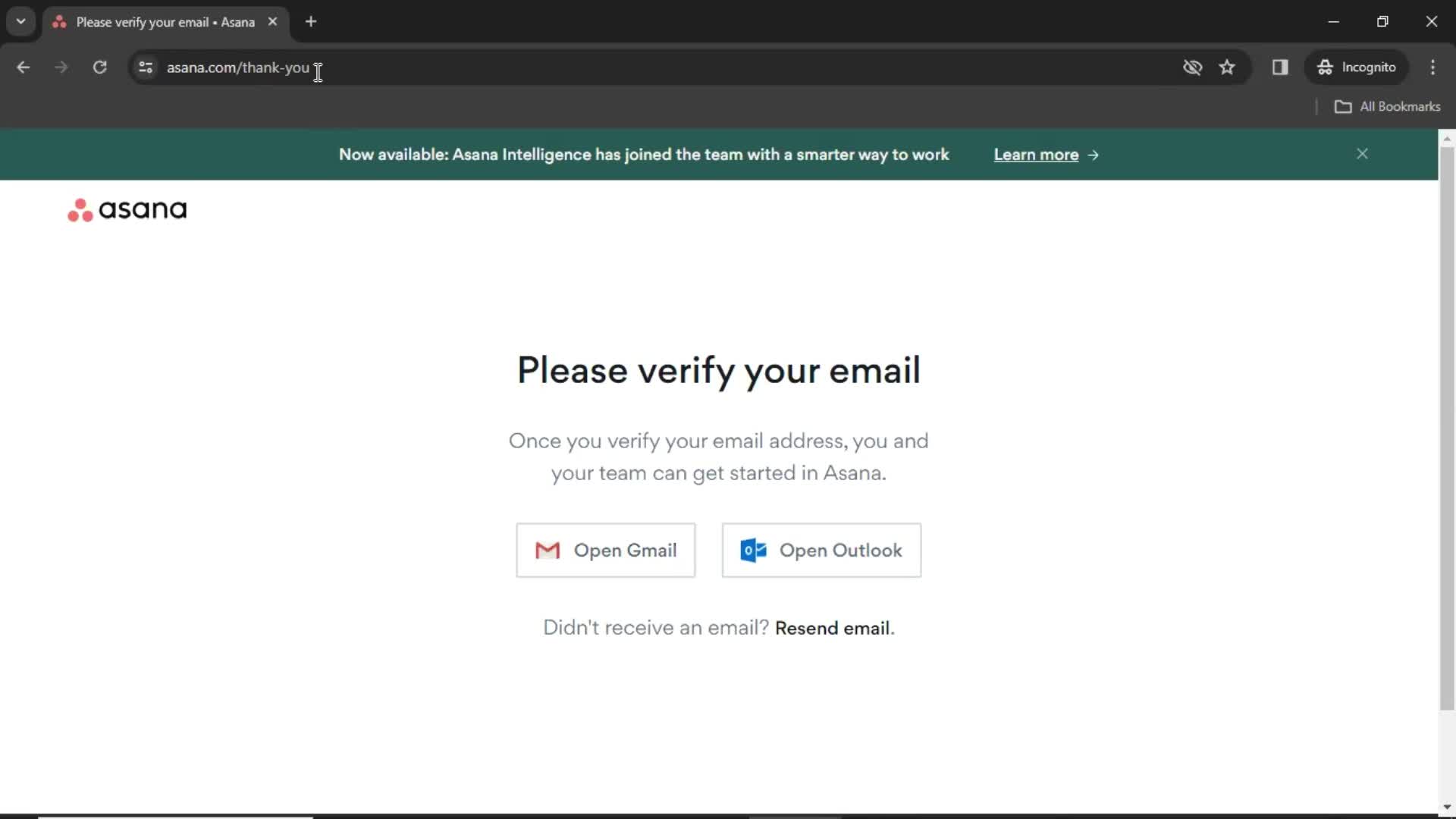Viewport: 1456px width, 819px height.
Task: Open Chrome three-dot menu
Action: point(1432,67)
